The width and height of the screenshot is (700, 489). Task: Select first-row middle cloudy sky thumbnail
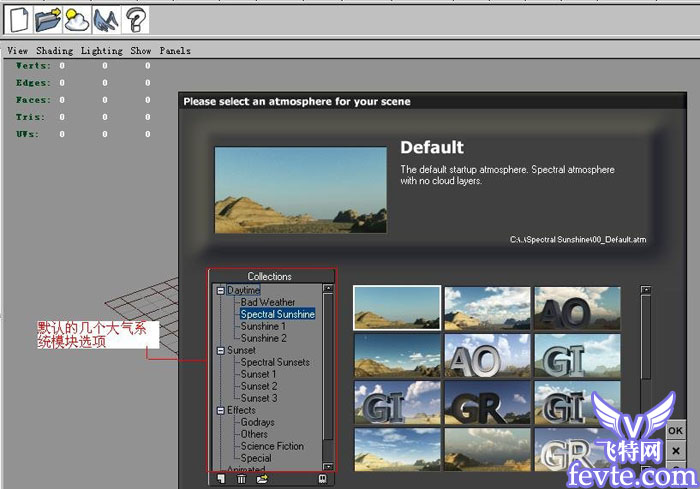pyautogui.click(x=487, y=308)
